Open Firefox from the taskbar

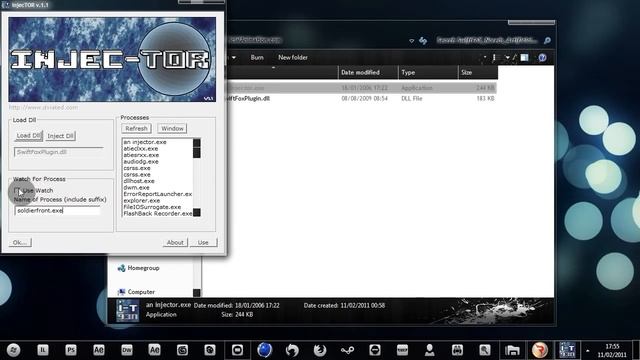coord(320,350)
